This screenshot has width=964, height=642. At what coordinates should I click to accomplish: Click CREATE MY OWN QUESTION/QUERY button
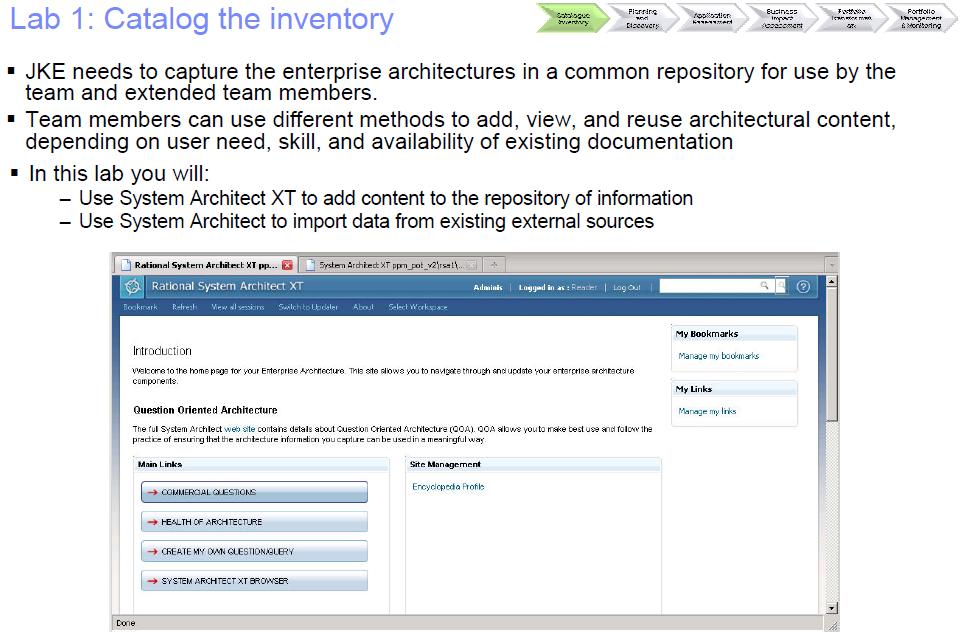[255, 551]
